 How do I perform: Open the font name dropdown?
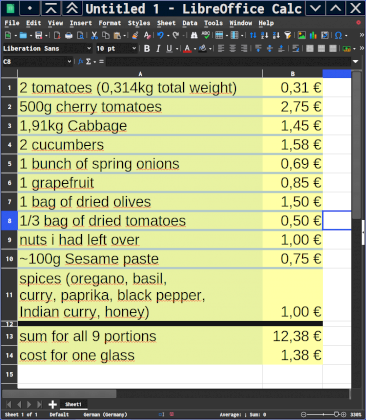tap(89, 49)
